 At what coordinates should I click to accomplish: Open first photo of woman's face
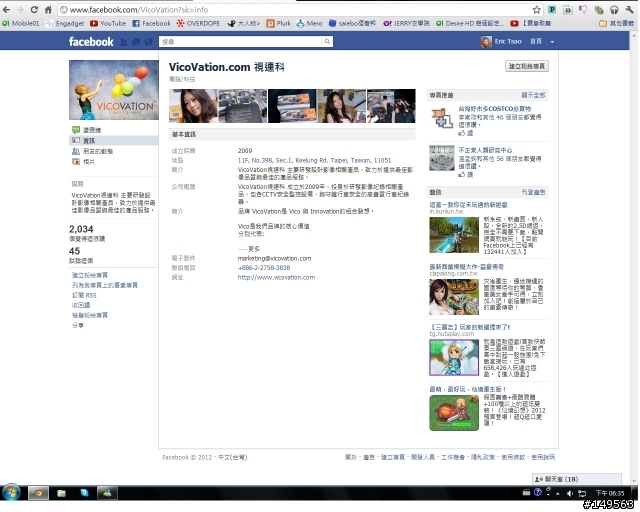(193, 106)
